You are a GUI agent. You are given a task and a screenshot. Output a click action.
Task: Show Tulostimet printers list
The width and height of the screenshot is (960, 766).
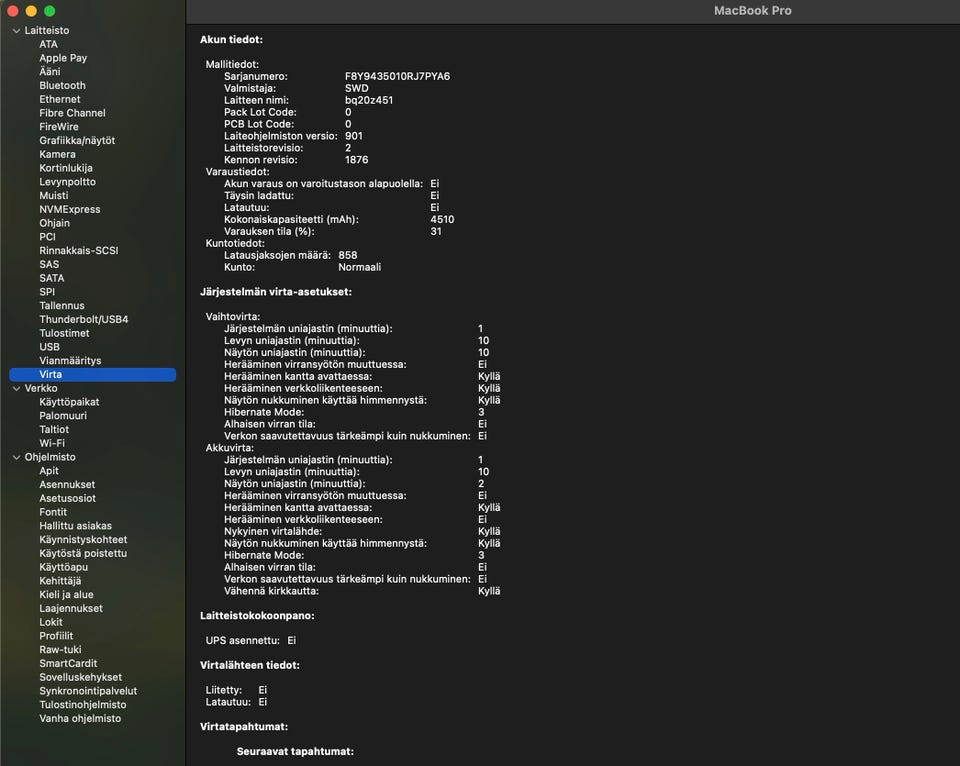coord(64,333)
